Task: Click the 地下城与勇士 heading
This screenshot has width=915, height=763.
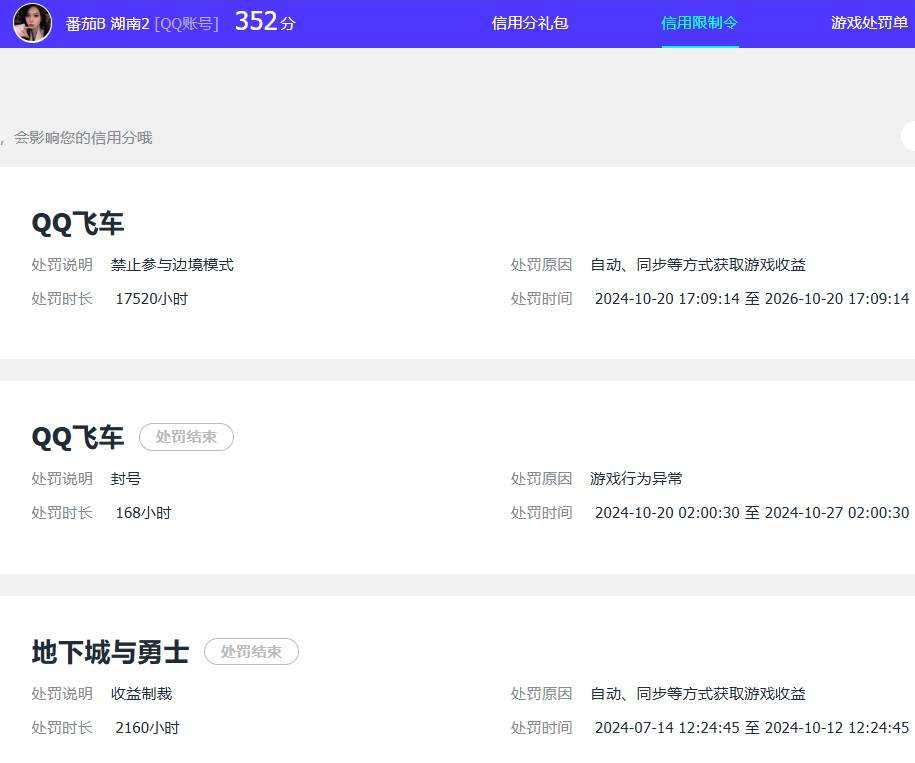Action: click(110, 652)
